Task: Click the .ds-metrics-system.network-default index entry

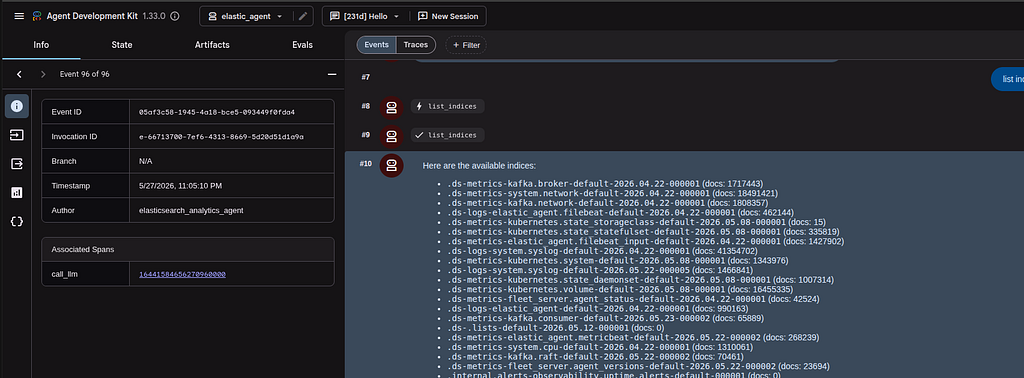Action: (612, 194)
